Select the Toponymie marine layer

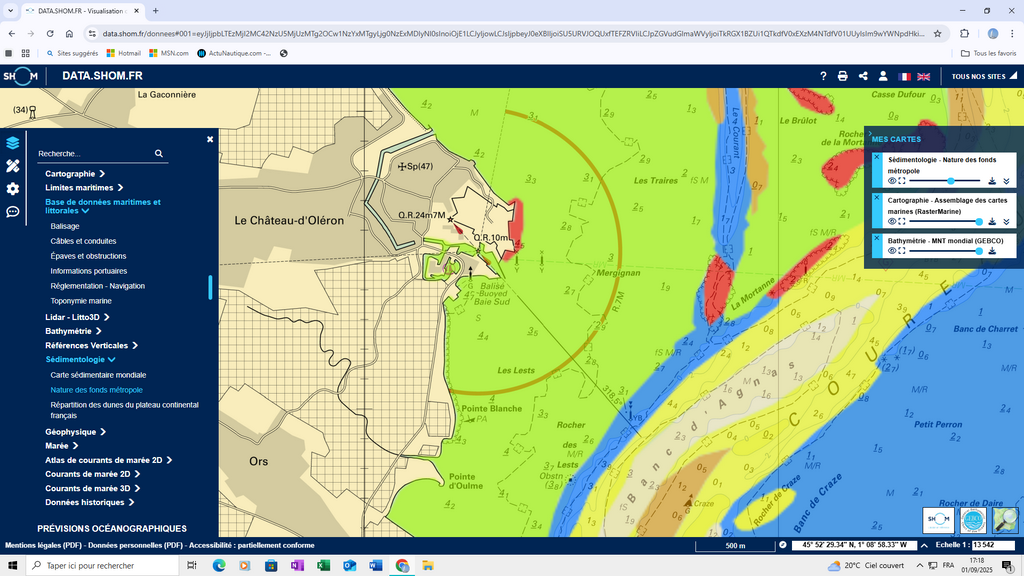click(81, 301)
